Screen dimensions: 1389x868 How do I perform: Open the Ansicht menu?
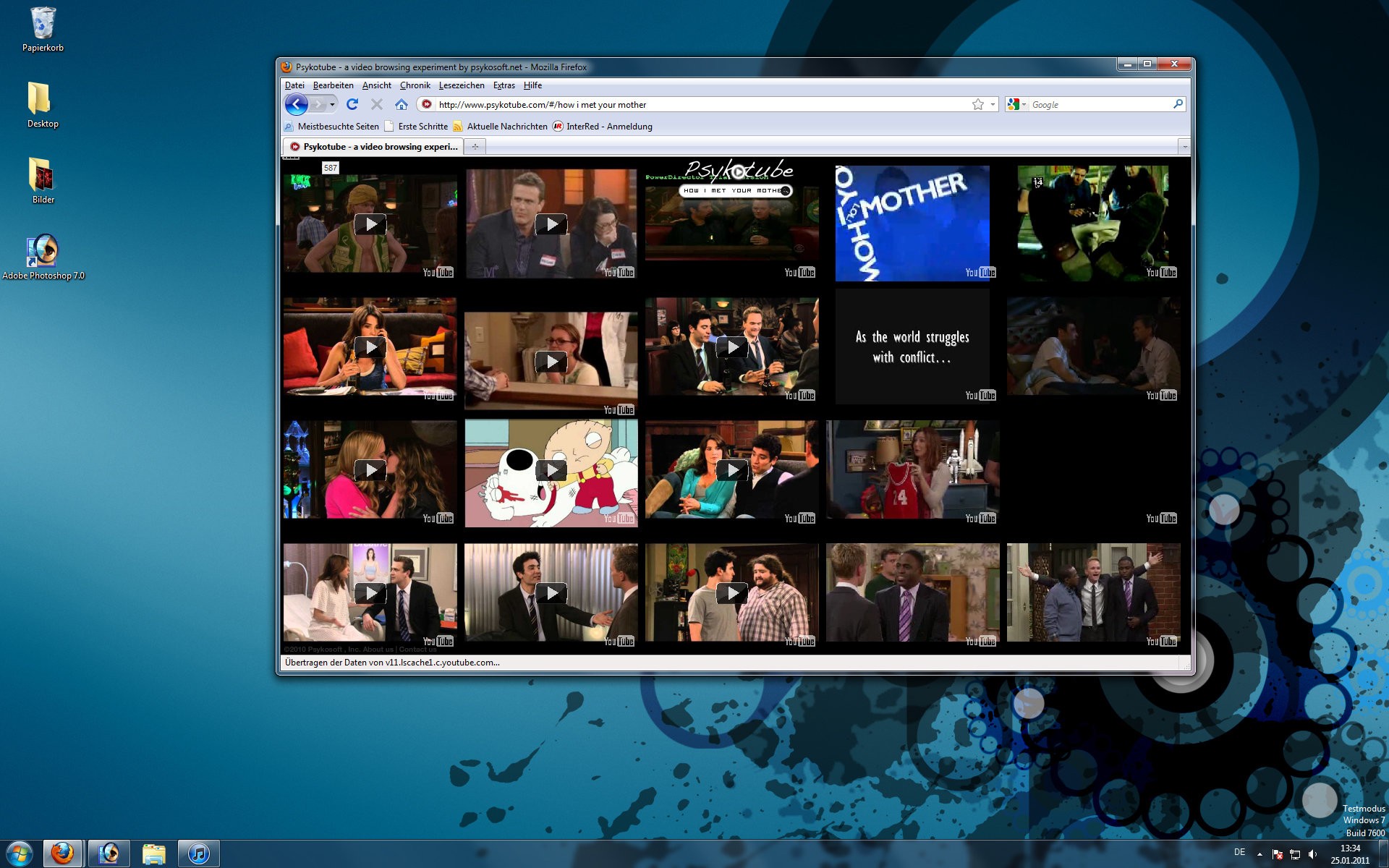click(377, 85)
